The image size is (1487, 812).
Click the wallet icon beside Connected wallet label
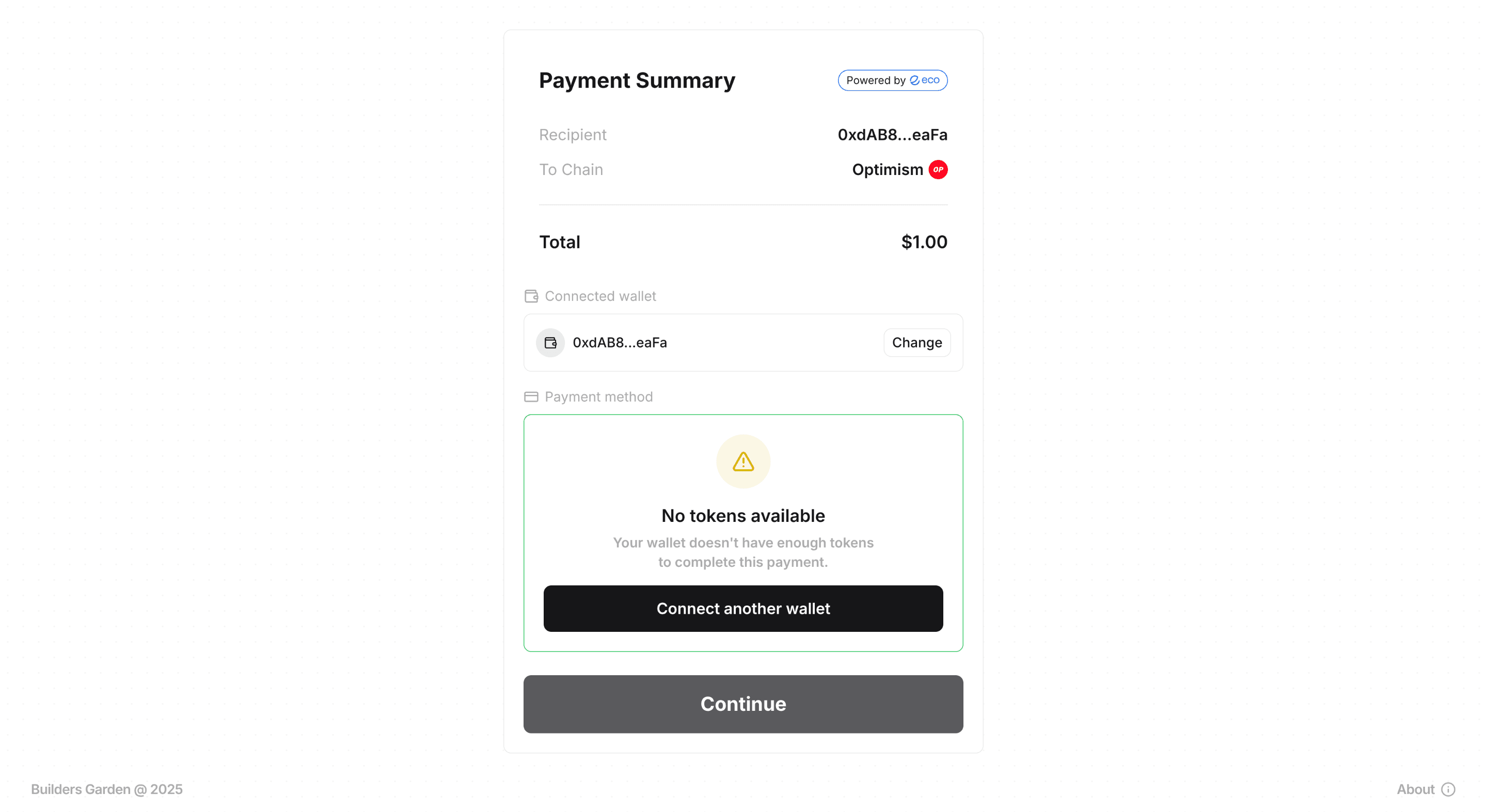pos(531,296)
